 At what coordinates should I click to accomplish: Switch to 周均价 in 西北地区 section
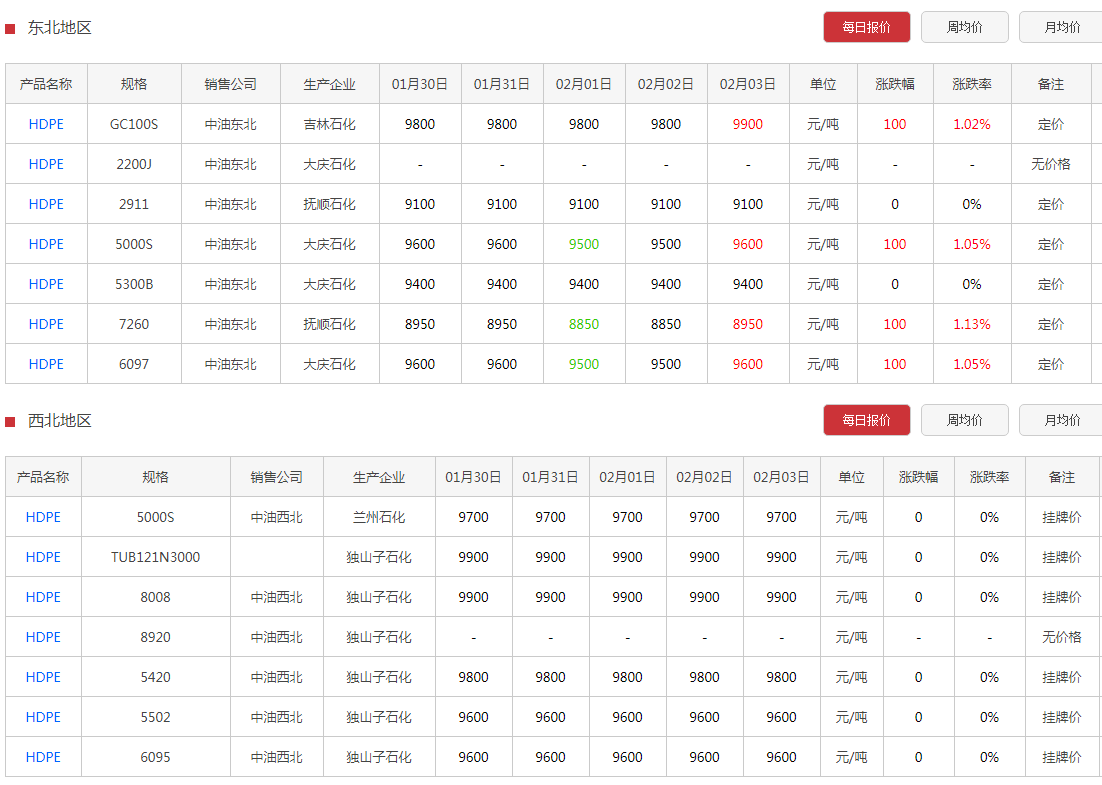pyautogui.click(x=964, y=420)
